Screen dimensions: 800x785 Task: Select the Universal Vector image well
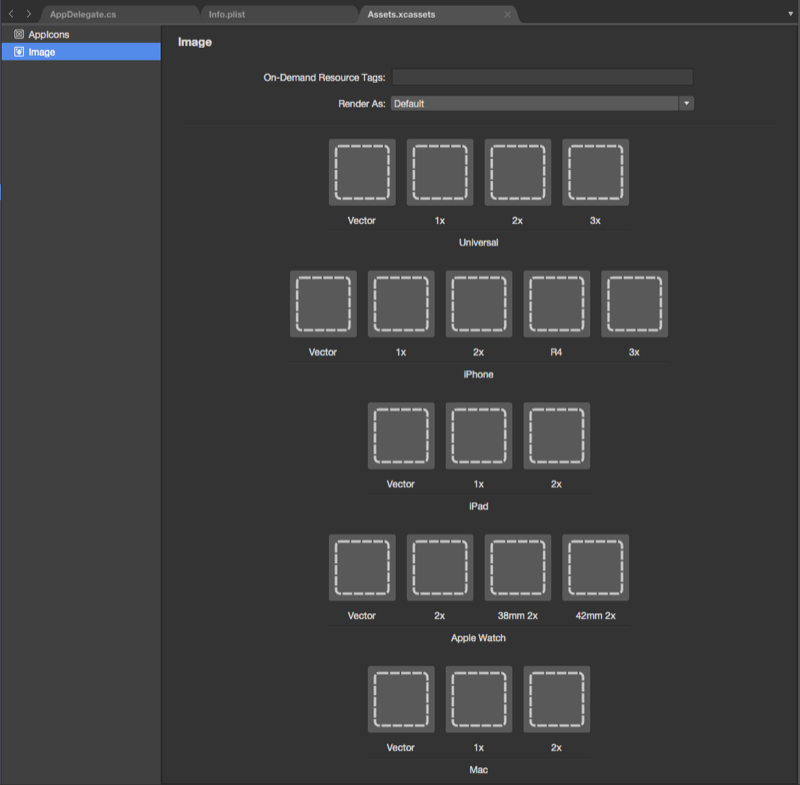(x=361, y=171)
